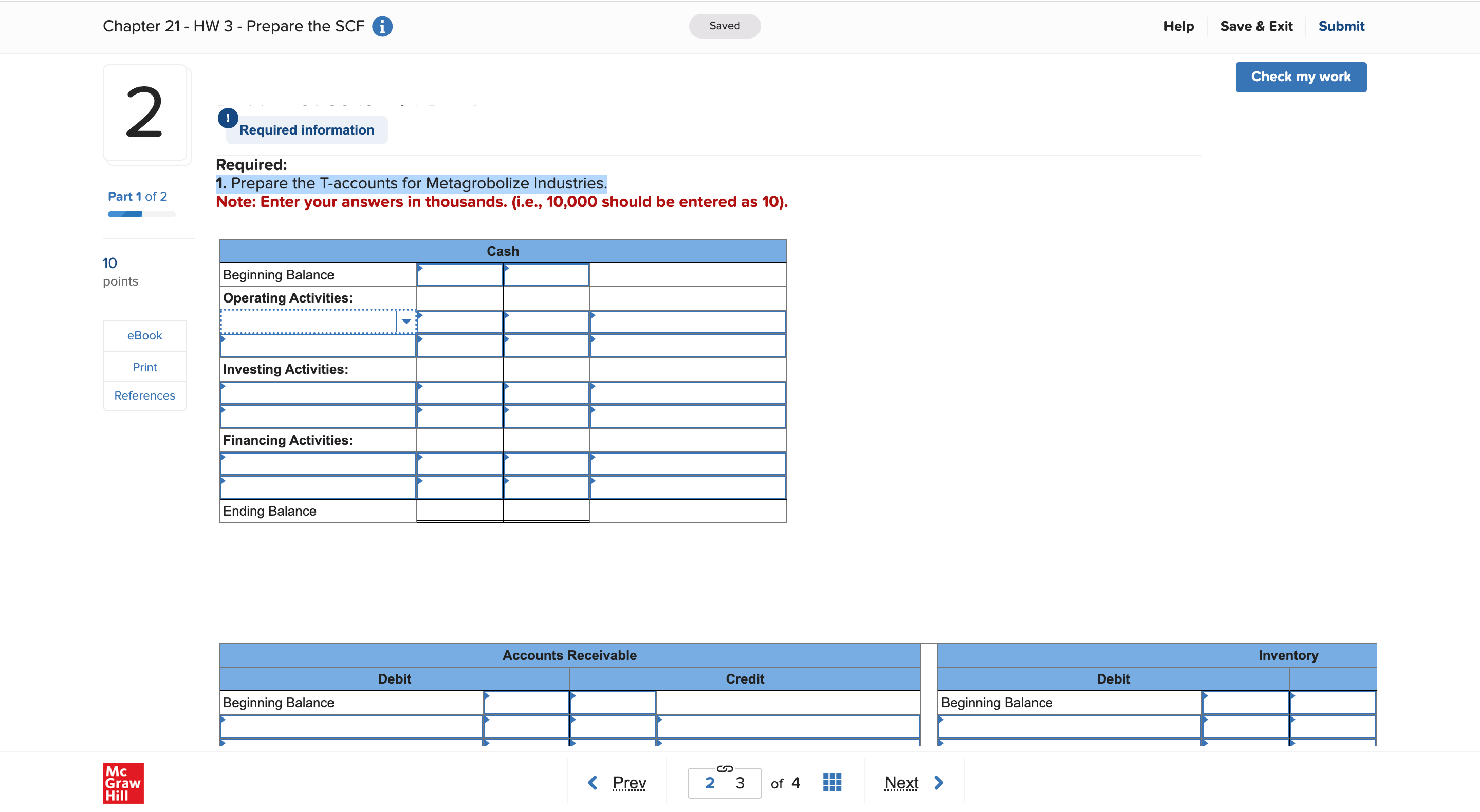Click Help in the top bar
The image size is (1480, 812).
click(x=1178, y=26)
